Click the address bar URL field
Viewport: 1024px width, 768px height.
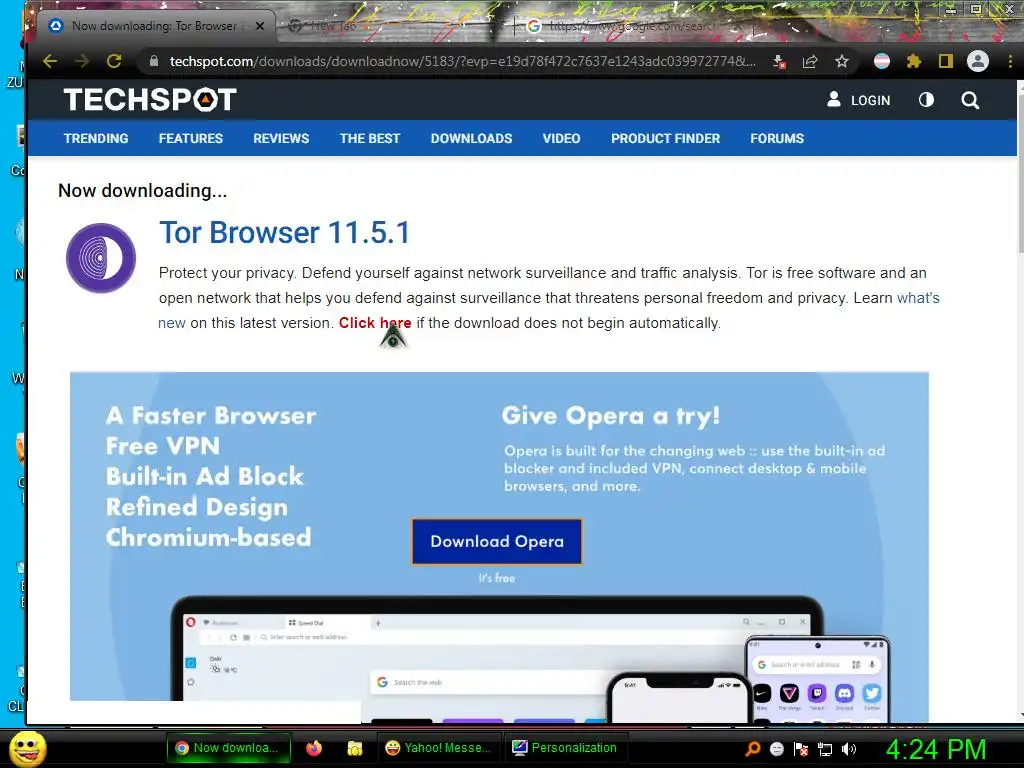(462, 61)
